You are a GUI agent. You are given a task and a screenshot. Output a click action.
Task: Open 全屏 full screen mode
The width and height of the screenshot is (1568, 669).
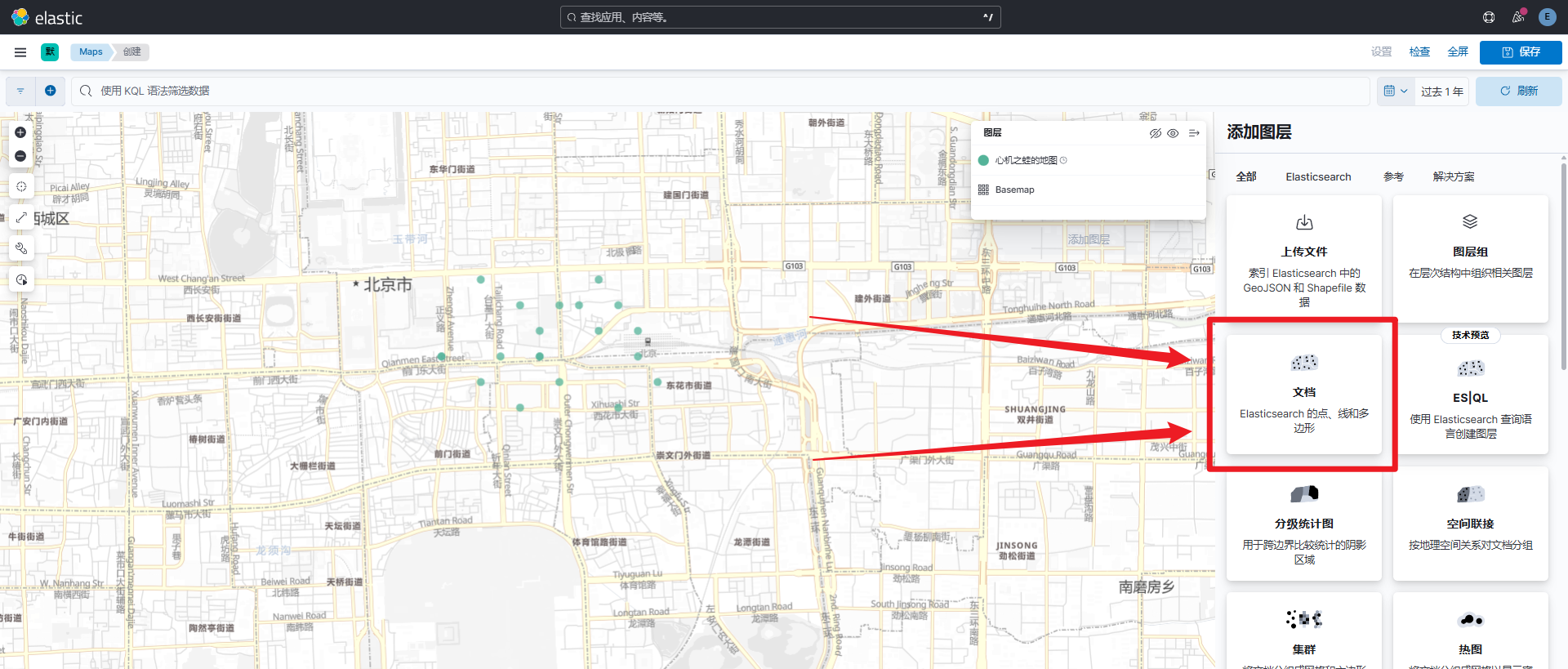click(1458, 51)
